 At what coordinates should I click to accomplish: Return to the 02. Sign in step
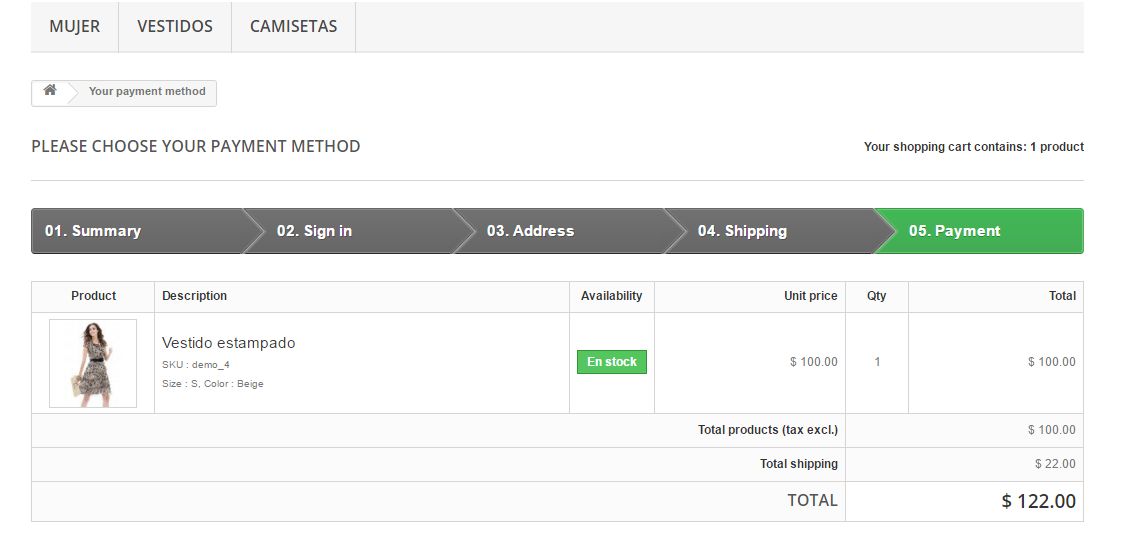point(314,231)
